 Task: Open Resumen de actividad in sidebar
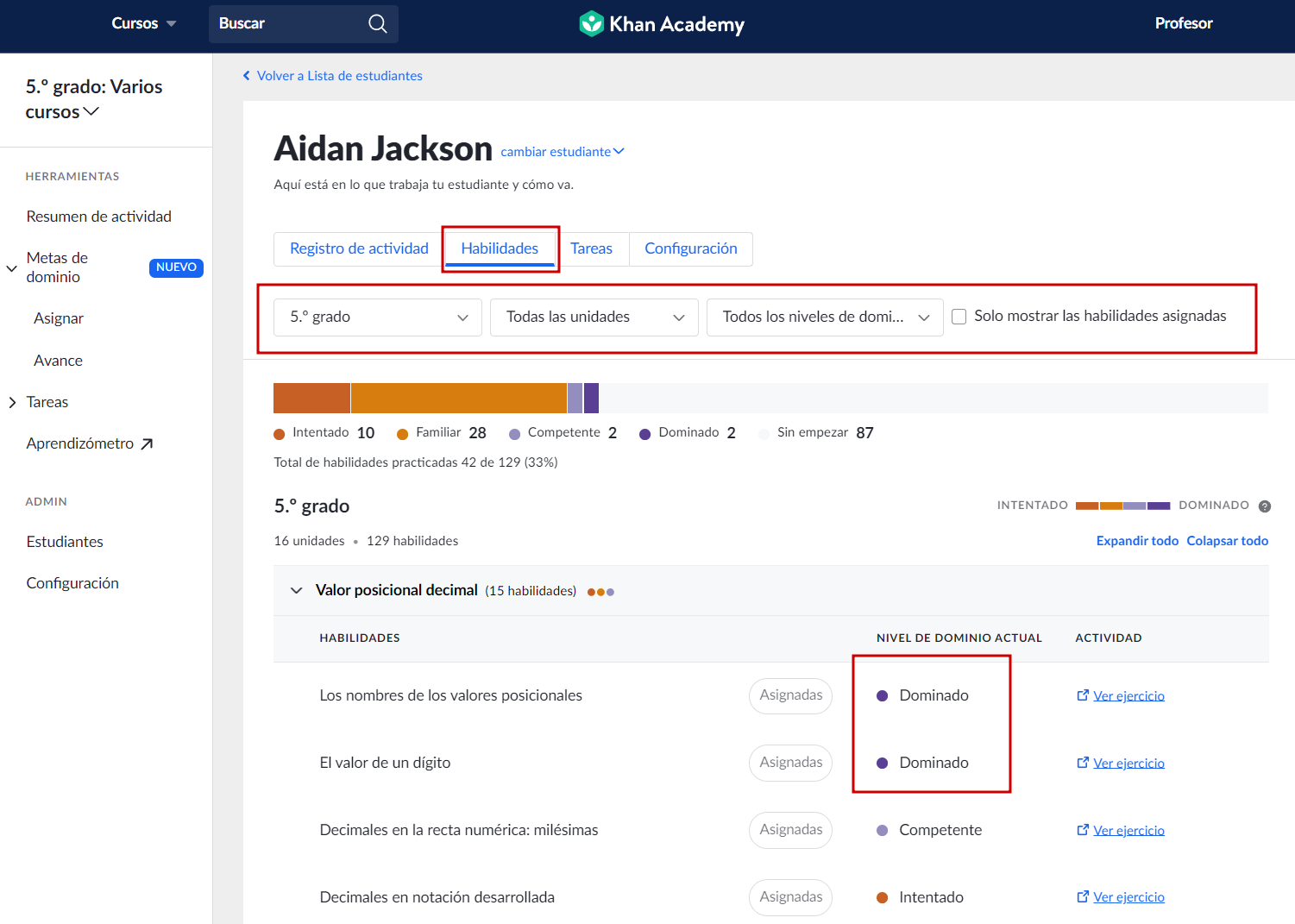pyautogui.click(x=99, y=217)
